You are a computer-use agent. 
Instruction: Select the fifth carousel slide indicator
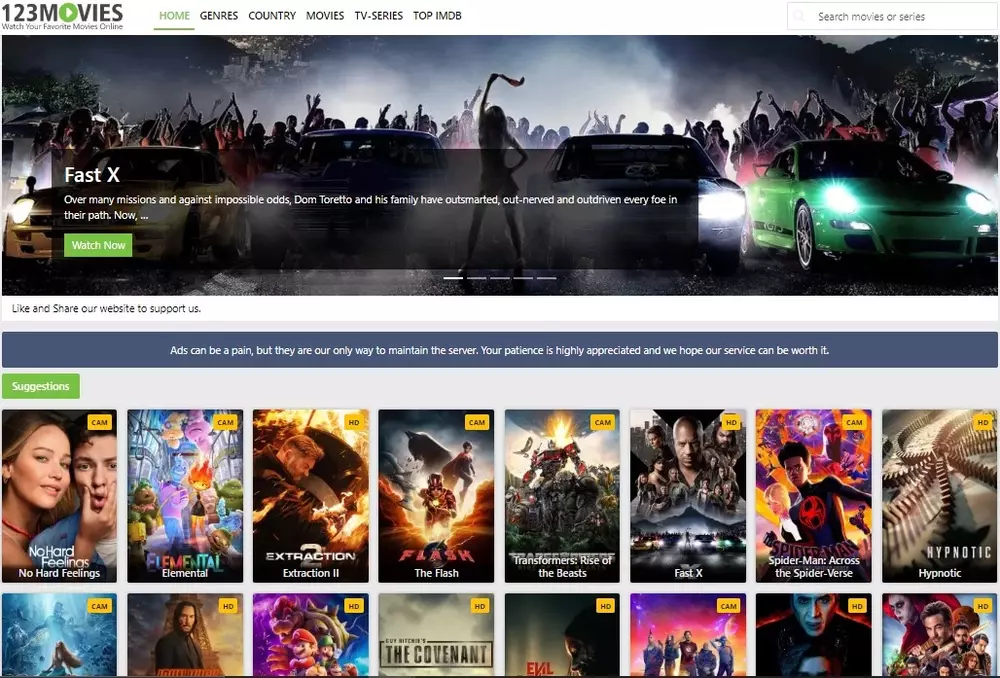point(547,278)
